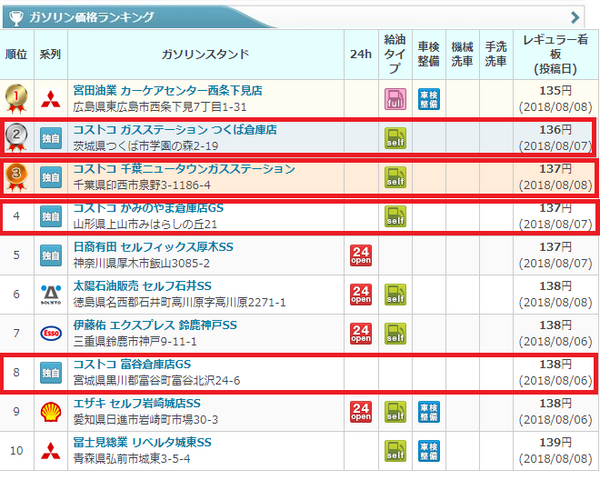Click the silver rank 2 medal icon
The image size is (600, 480).
(16, 137)
